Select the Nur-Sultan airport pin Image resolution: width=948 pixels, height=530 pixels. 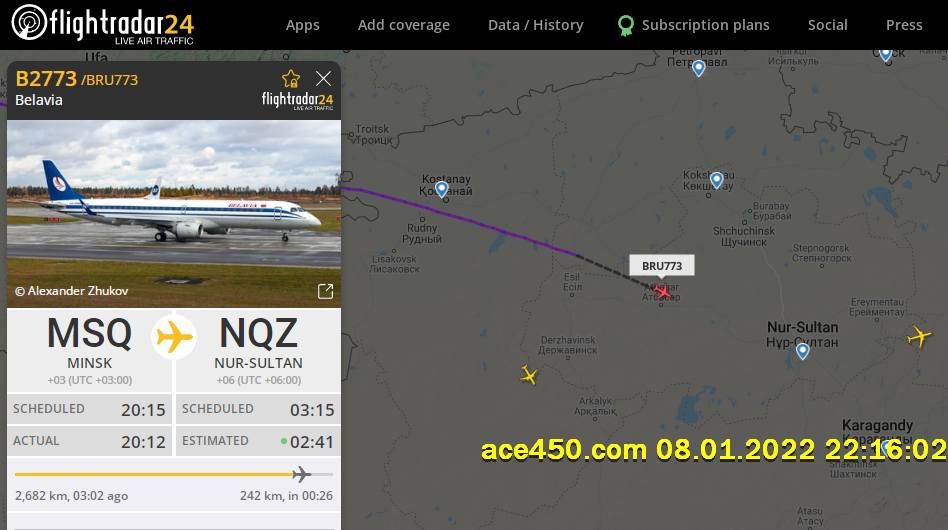click(802, 351)
